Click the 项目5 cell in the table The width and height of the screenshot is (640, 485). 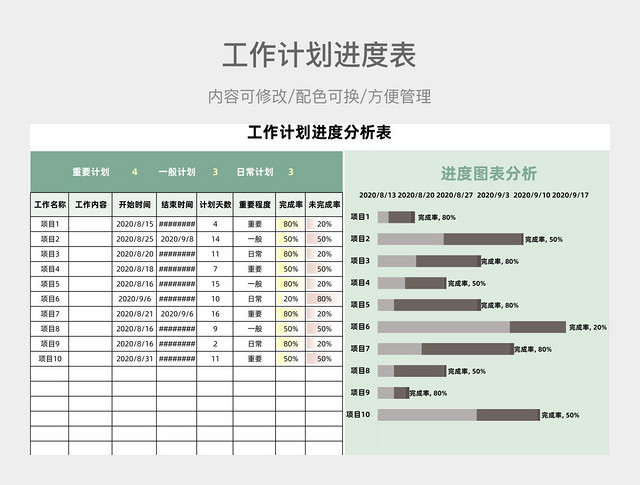[x=50, y=284]
